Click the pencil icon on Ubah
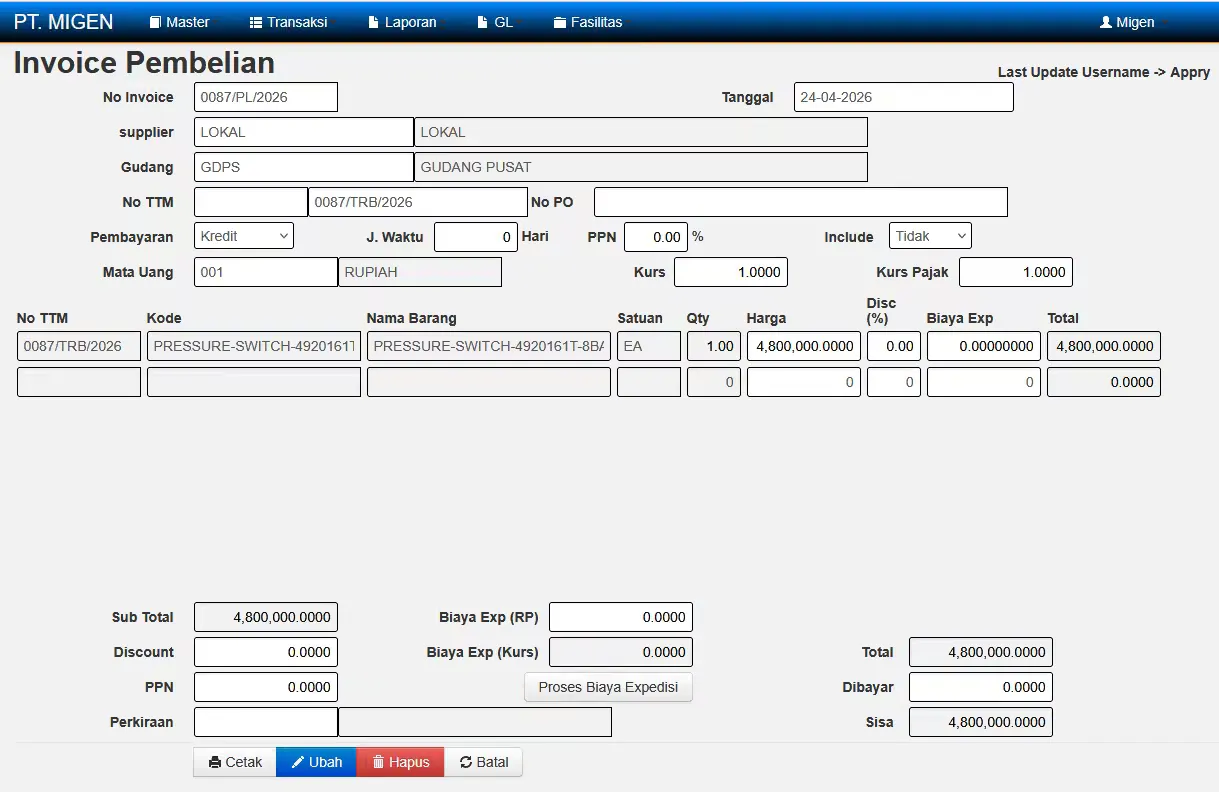This screenshot has width=1219, height=792. 298,762
